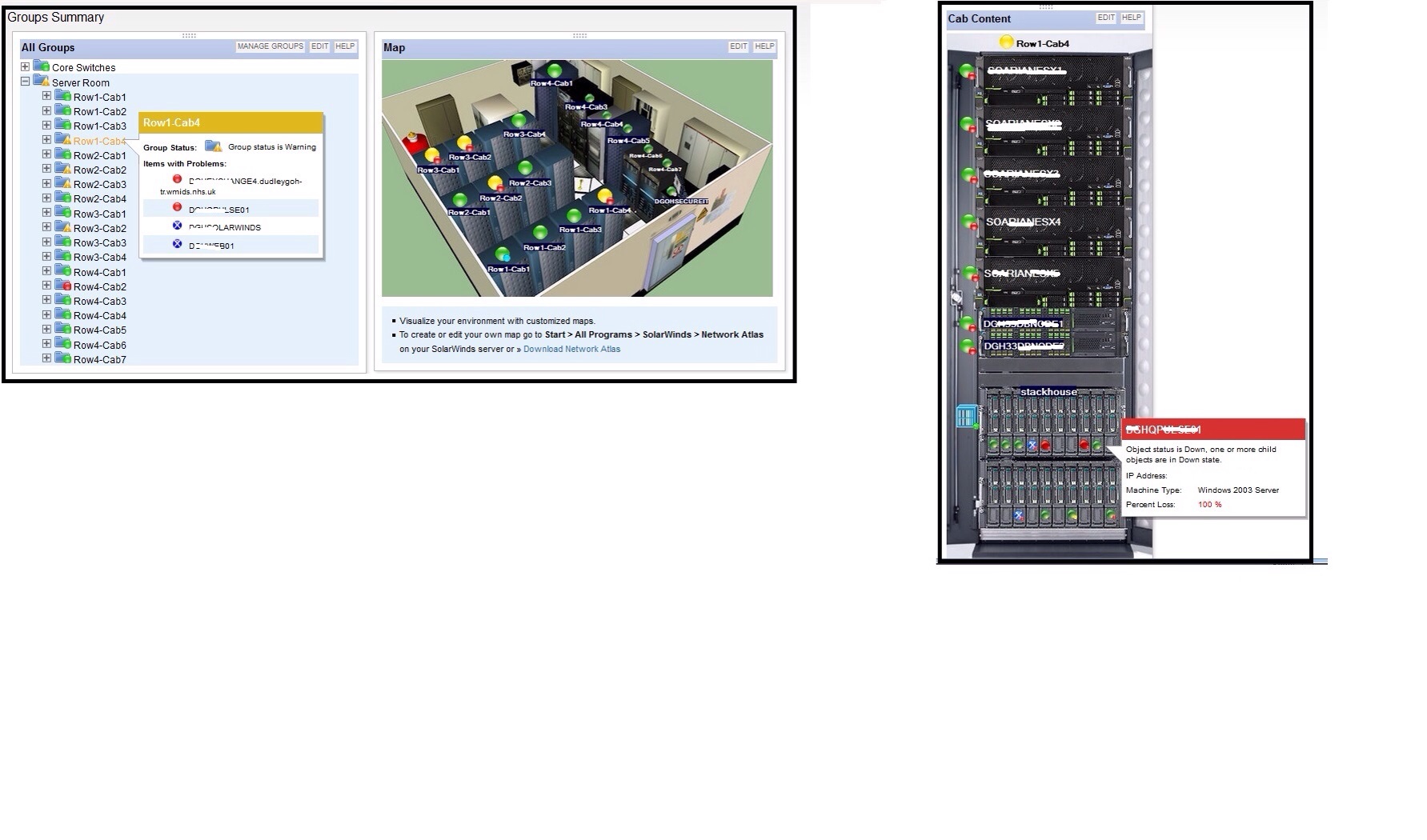Image resolution: width=1427 pixels, height=840 pixels.
Task: Expand the Row3-Cab1 tree node
Action: tap(46, 213)
